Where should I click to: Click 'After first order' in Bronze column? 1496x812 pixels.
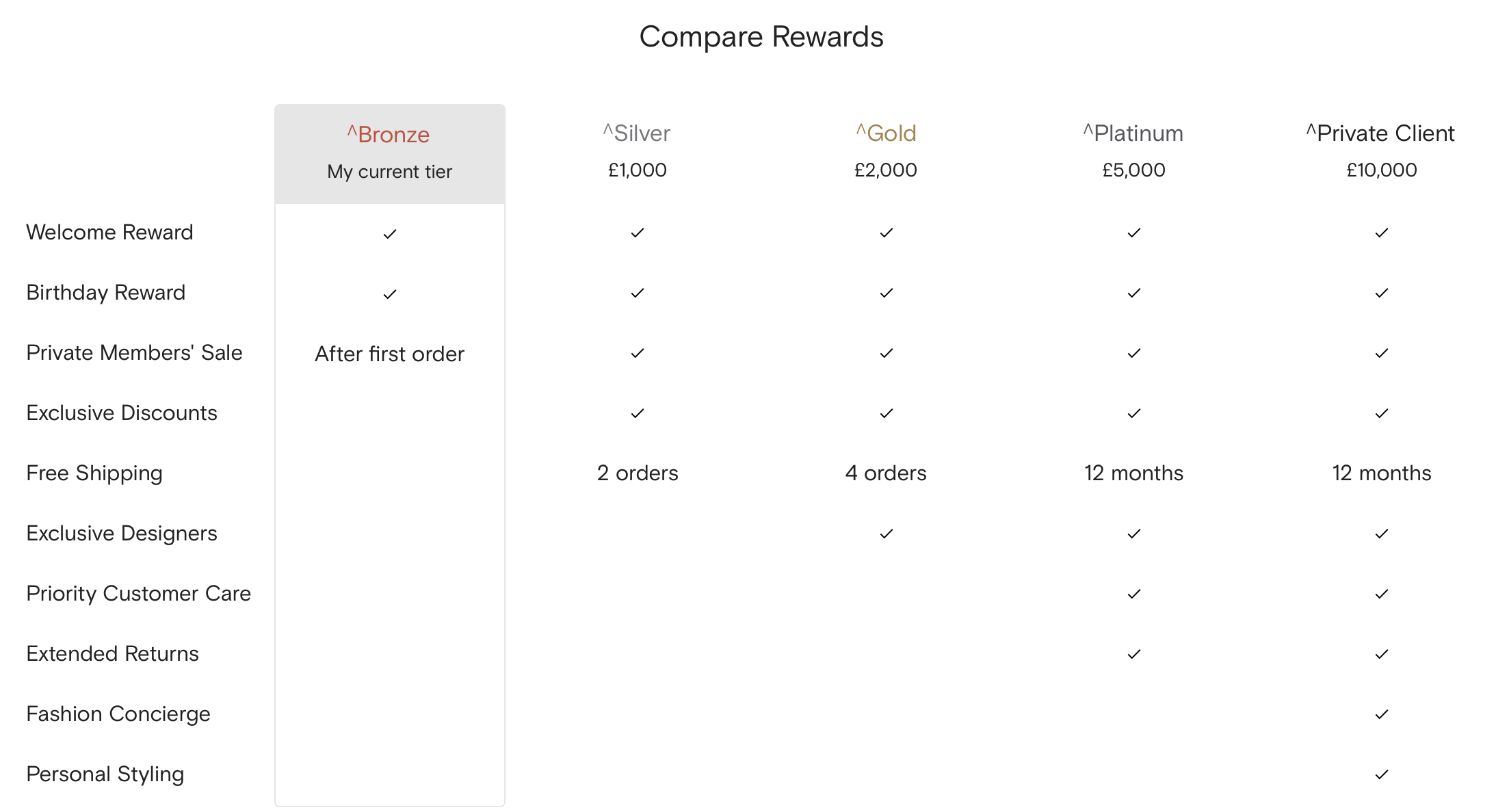click(x=389, y=354)
